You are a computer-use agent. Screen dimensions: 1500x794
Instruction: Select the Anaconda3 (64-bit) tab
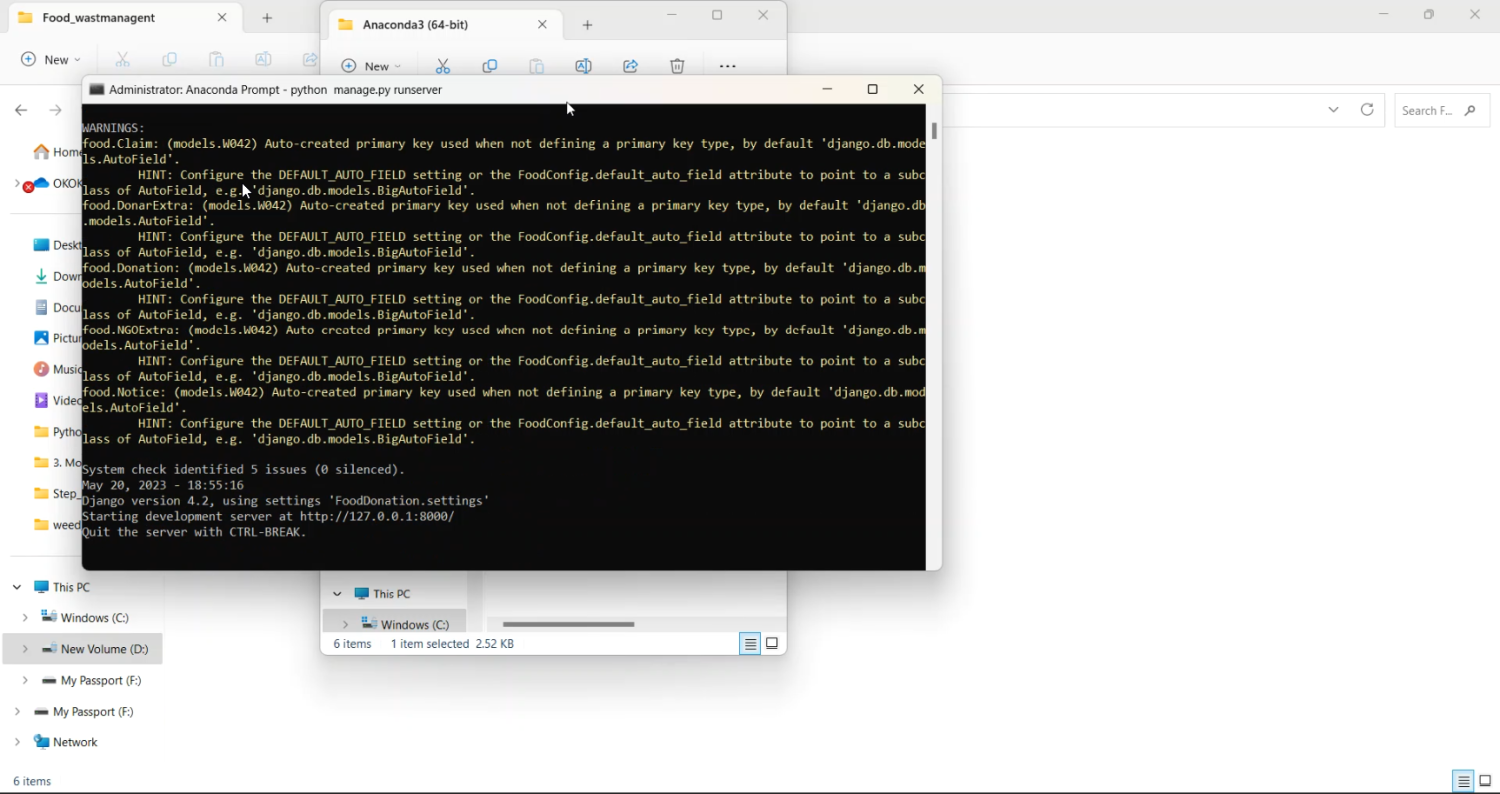pos(443,25)
